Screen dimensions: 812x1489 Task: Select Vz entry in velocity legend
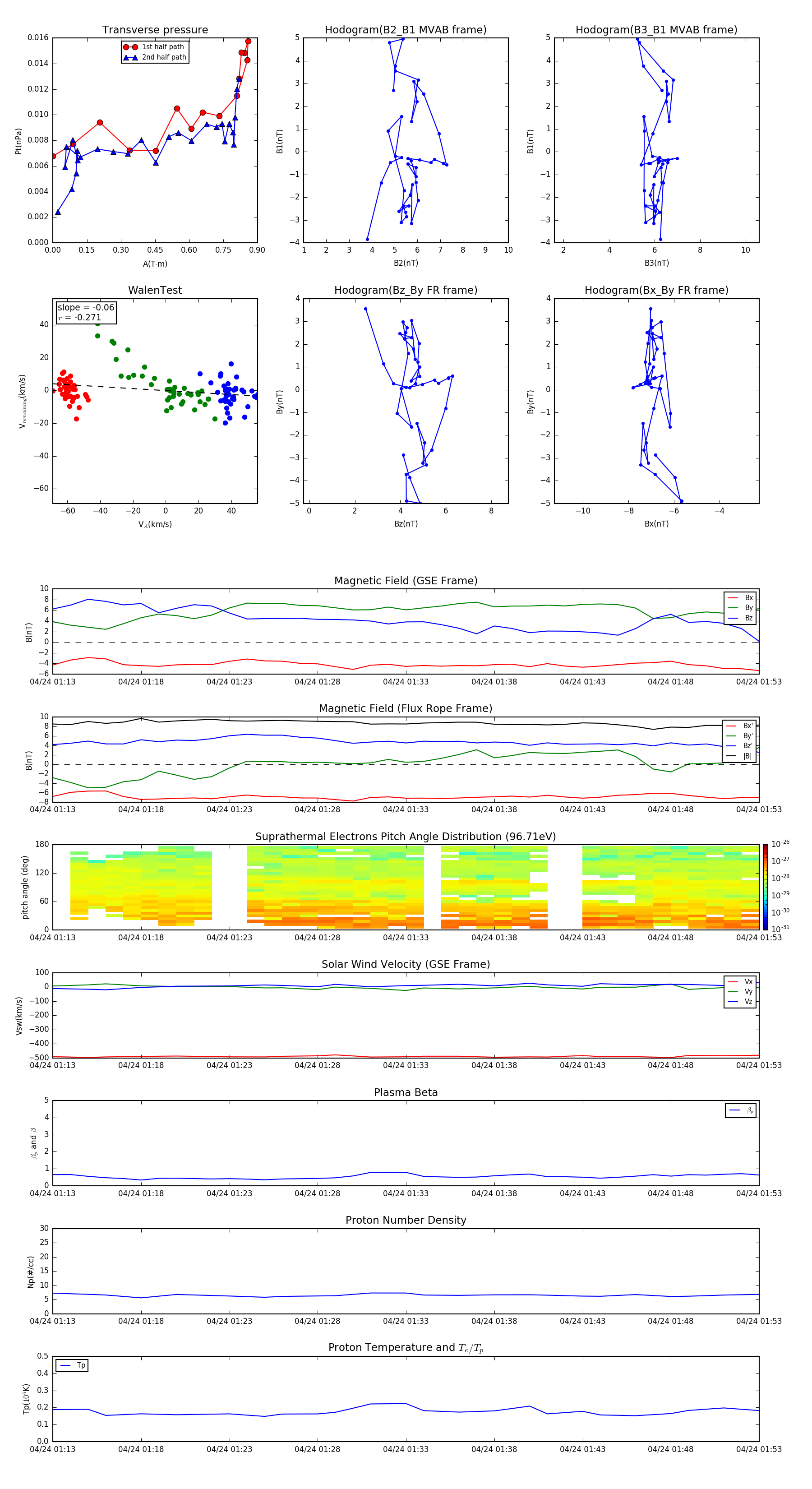coord(740,1002)
